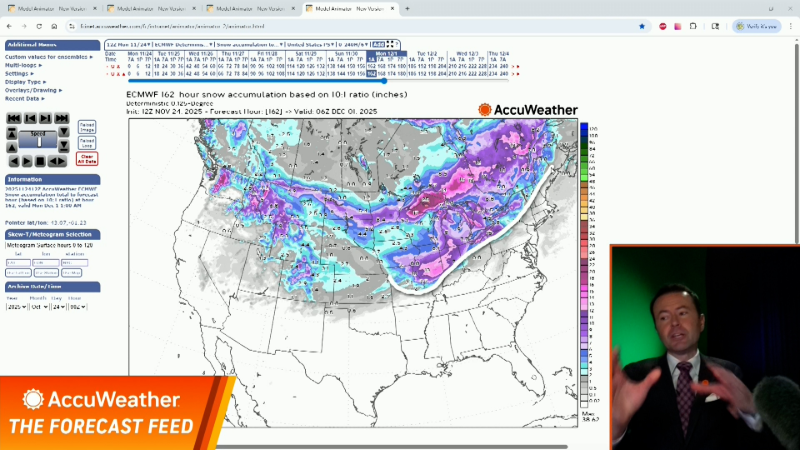
Task: Click the Reload Loop button
Action: [87, 143]
